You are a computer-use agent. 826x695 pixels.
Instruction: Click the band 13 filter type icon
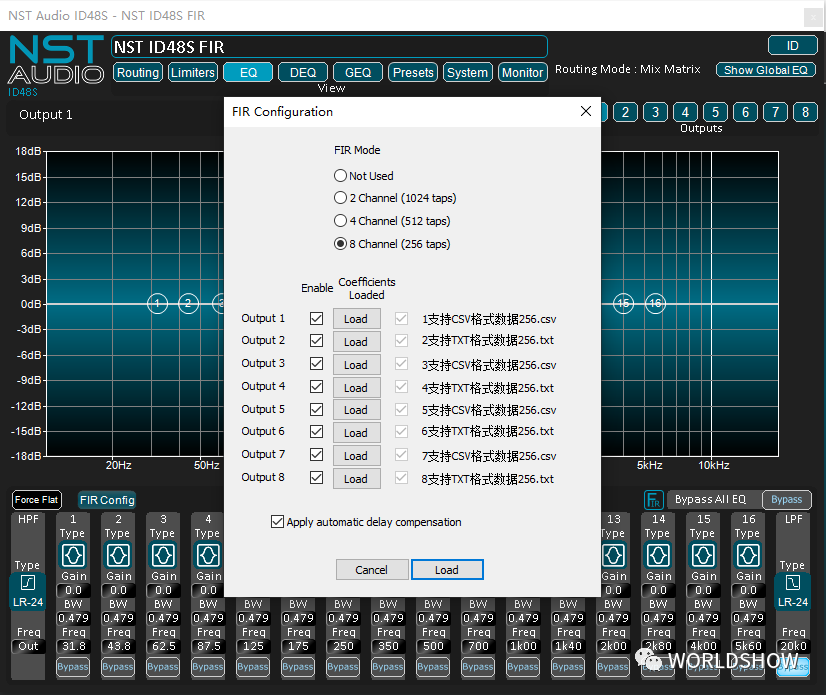click(613, 555)
